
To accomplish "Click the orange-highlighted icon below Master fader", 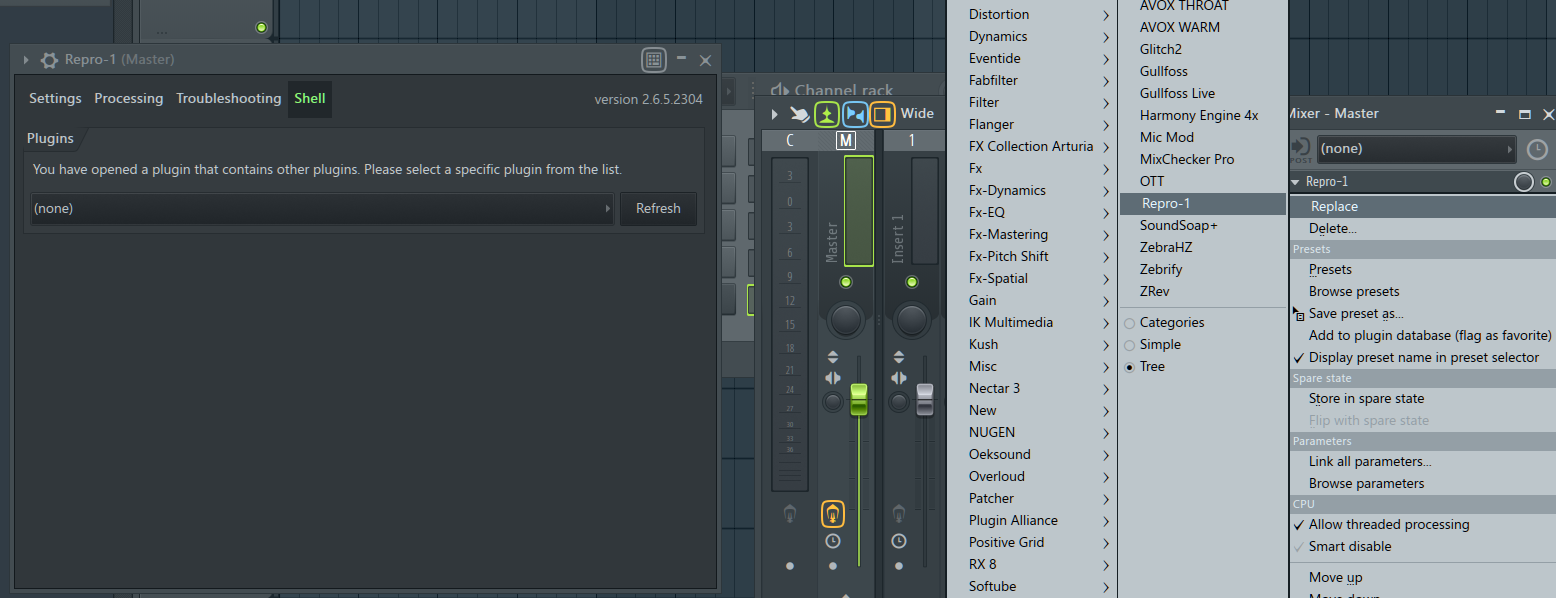I will pyautogui.click(x=833, y=514).
